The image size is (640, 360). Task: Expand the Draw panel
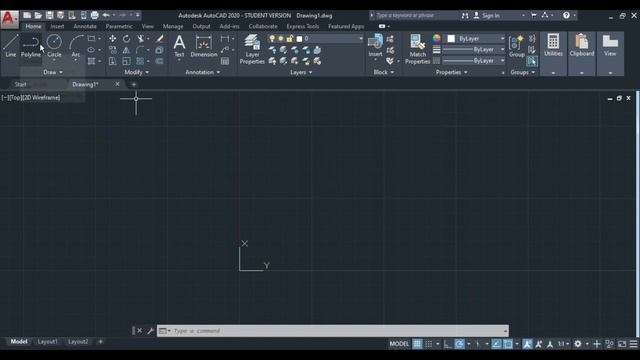[x=53, y=72]
